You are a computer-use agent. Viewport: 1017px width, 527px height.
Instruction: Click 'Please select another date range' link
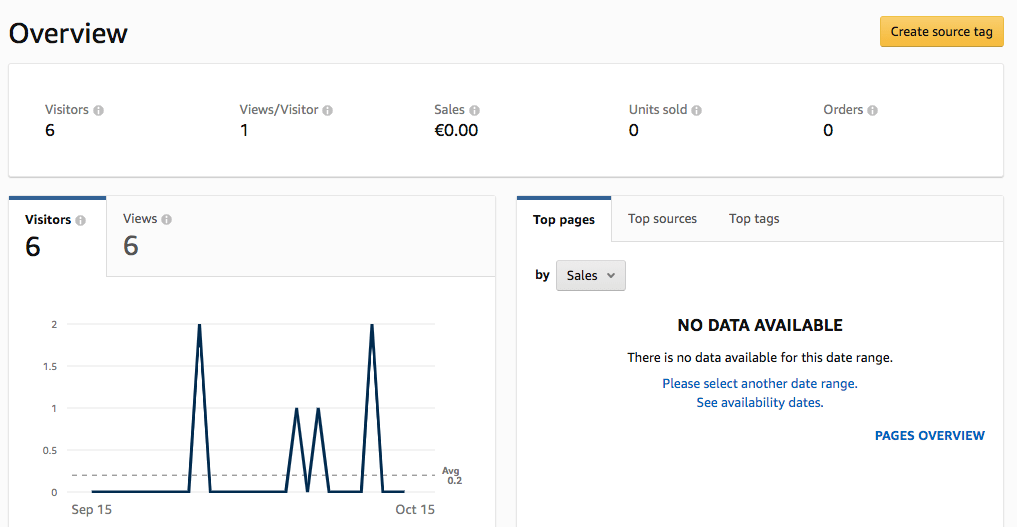760,383
